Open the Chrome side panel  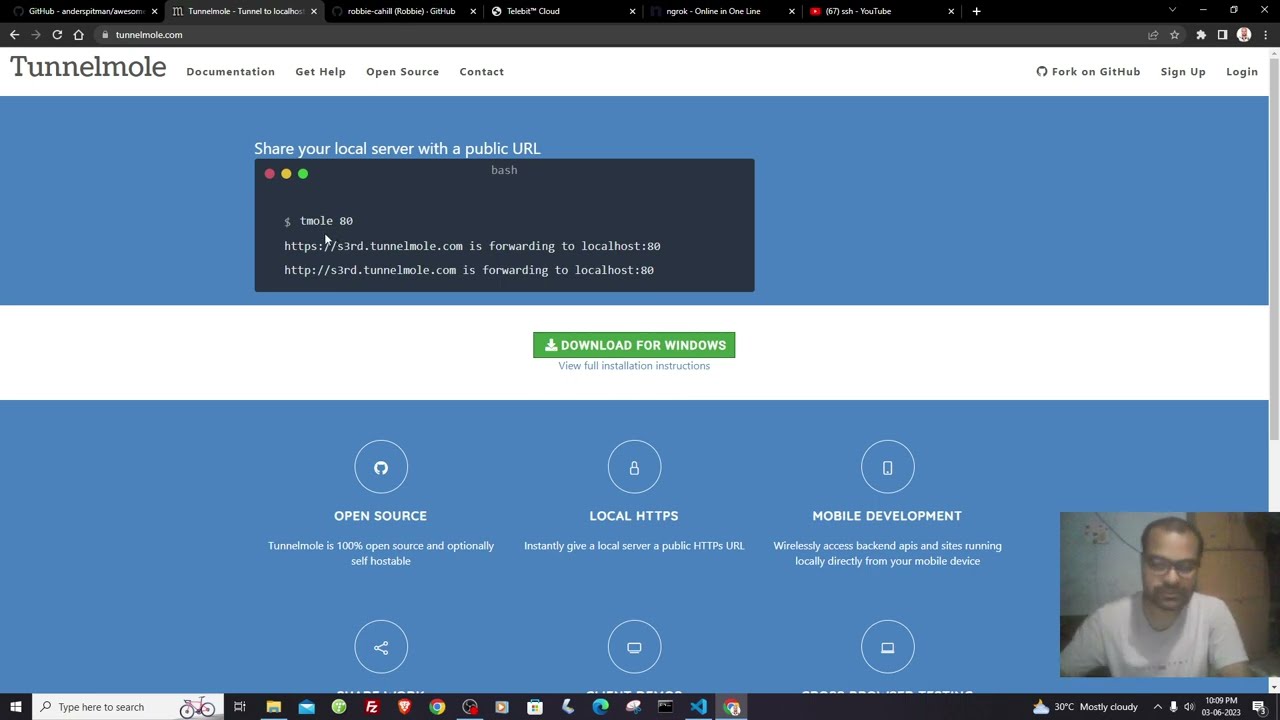(x=1222, y=35)
